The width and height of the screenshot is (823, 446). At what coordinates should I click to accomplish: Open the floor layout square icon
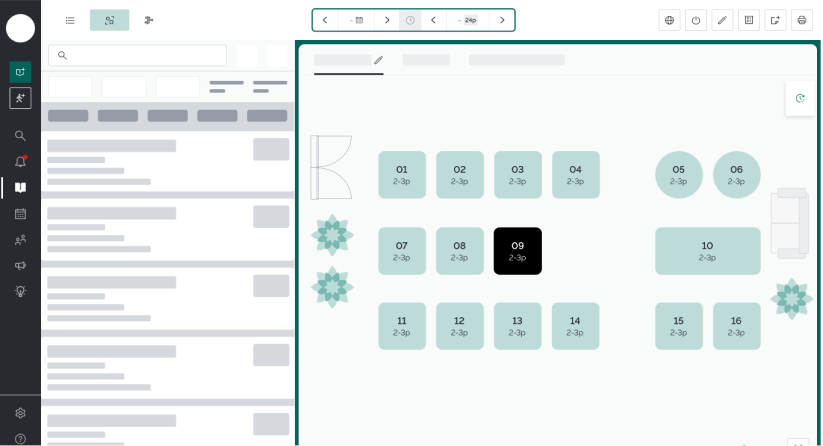point(749,20)
